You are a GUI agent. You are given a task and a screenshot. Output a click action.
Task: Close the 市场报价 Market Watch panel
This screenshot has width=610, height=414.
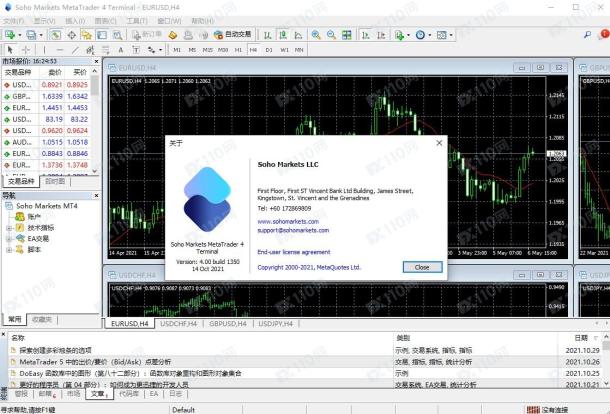[x=96, y=61]
